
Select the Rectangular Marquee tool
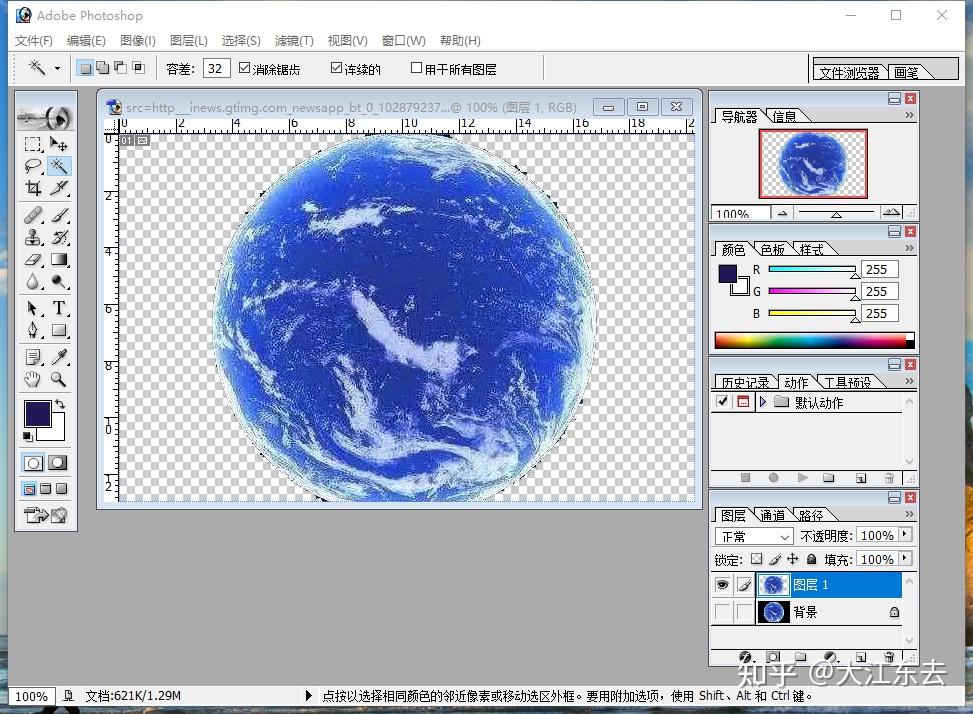point(34,144)
